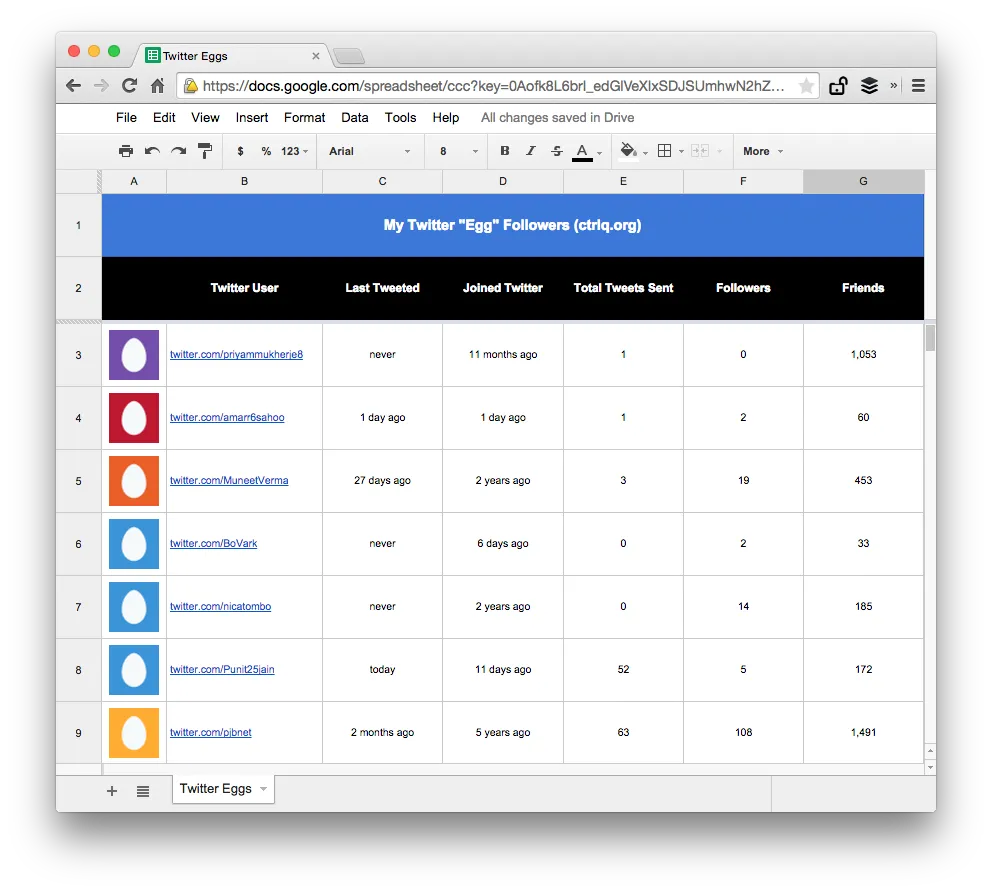The height and width of the screenshot is (892, 992).
Task: Toggle bold formatting
Action: click(504, 151)
